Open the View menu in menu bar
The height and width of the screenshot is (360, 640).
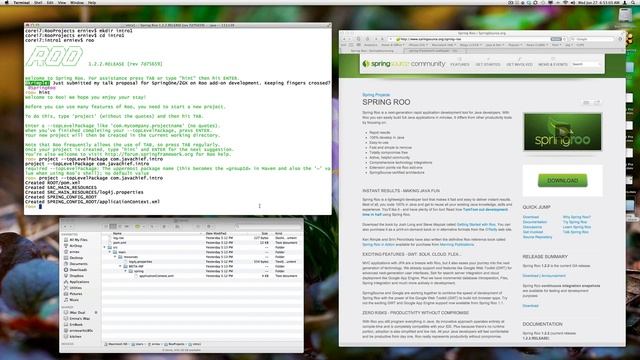(62, 2)
